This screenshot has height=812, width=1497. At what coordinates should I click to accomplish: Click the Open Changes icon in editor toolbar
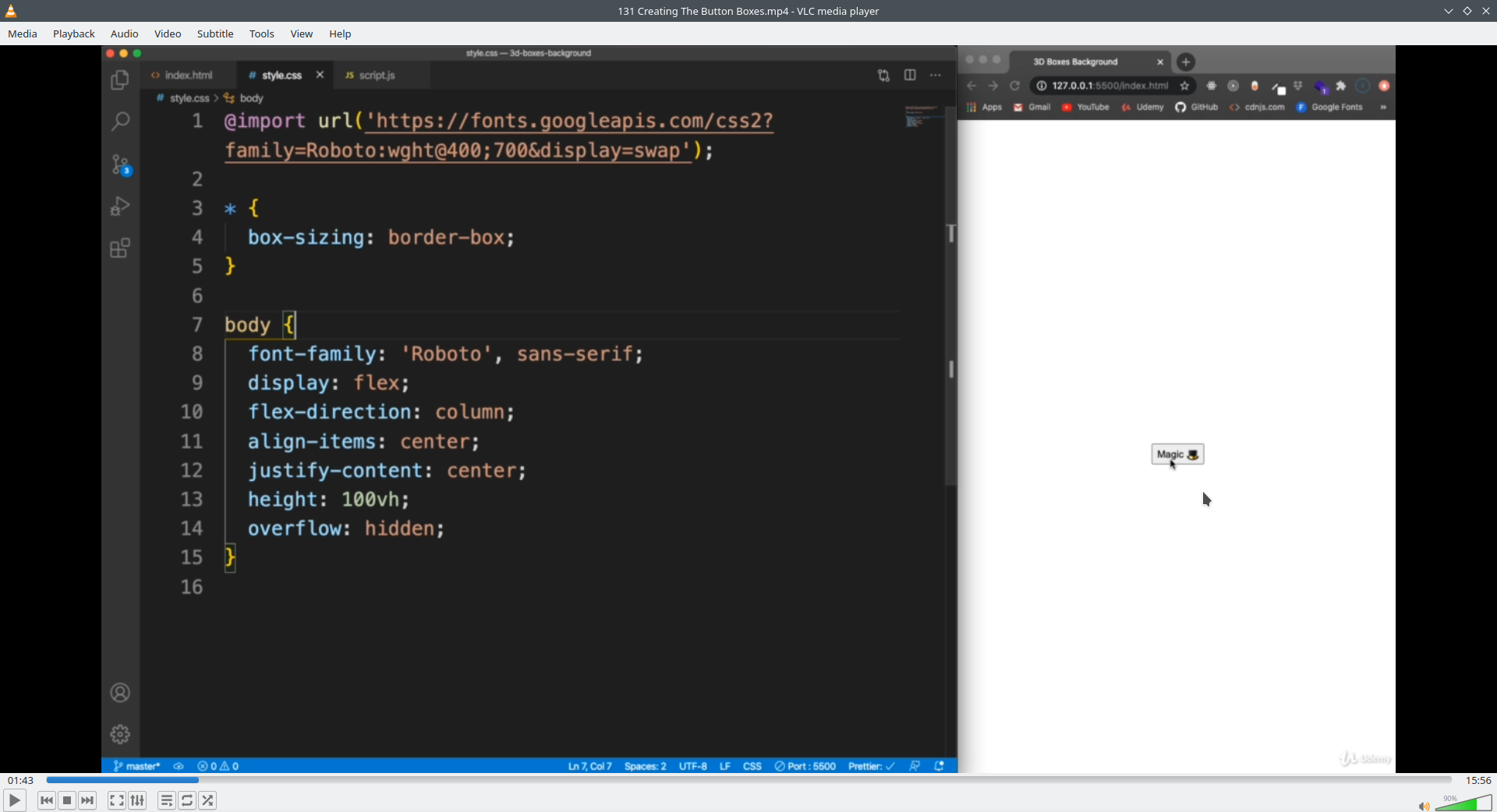point(883,76)
